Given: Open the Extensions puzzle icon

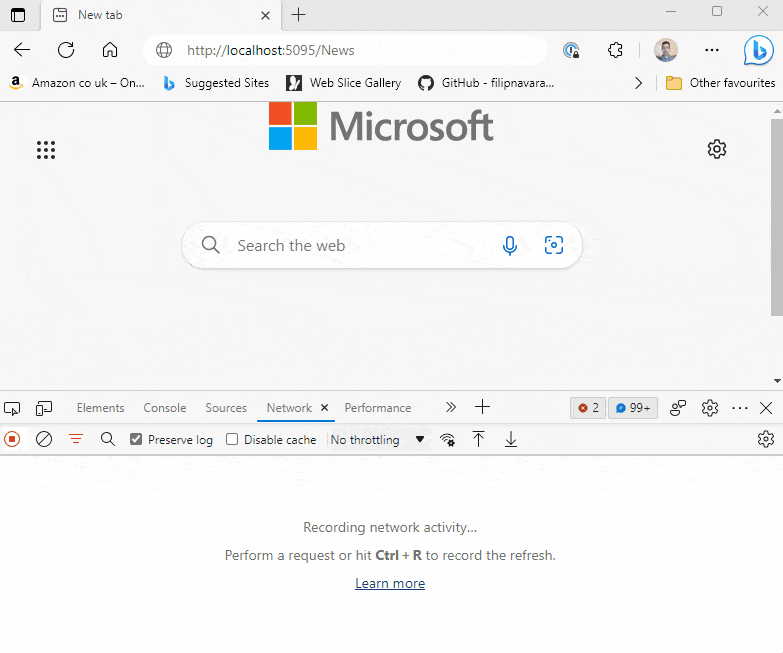Looking at the screenshot, I should [615, 50].
